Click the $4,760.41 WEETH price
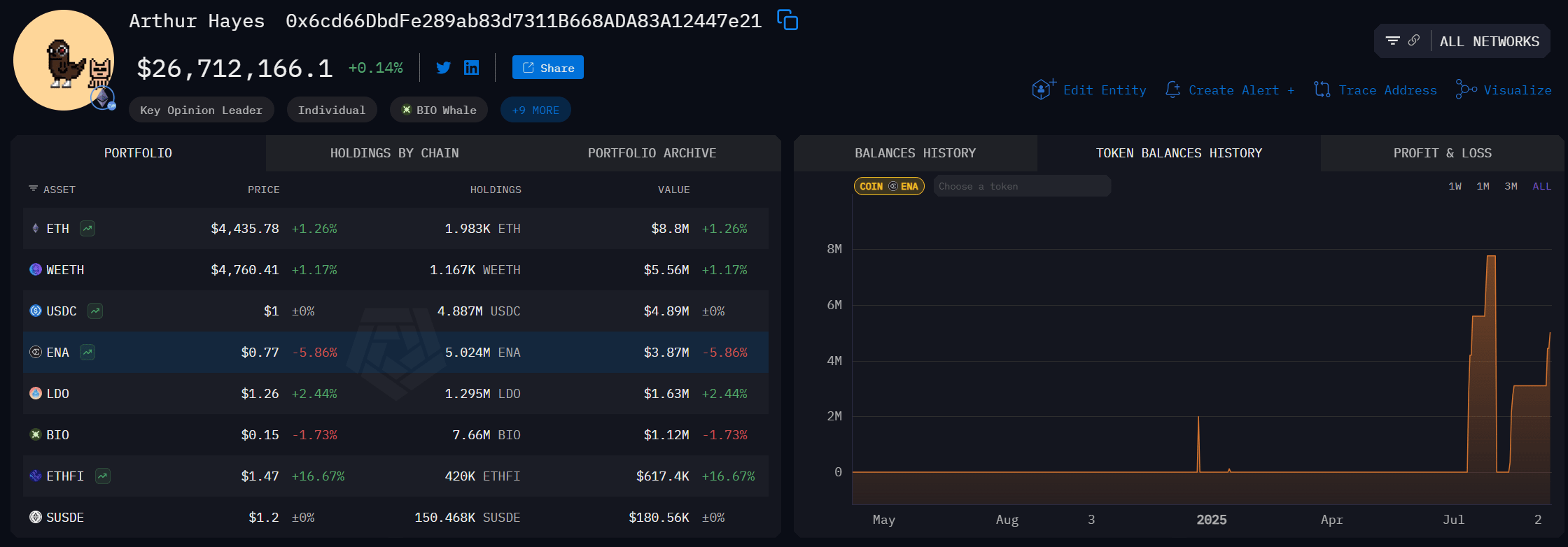Viewport: 1568px width, 547px height. (245, 270)
